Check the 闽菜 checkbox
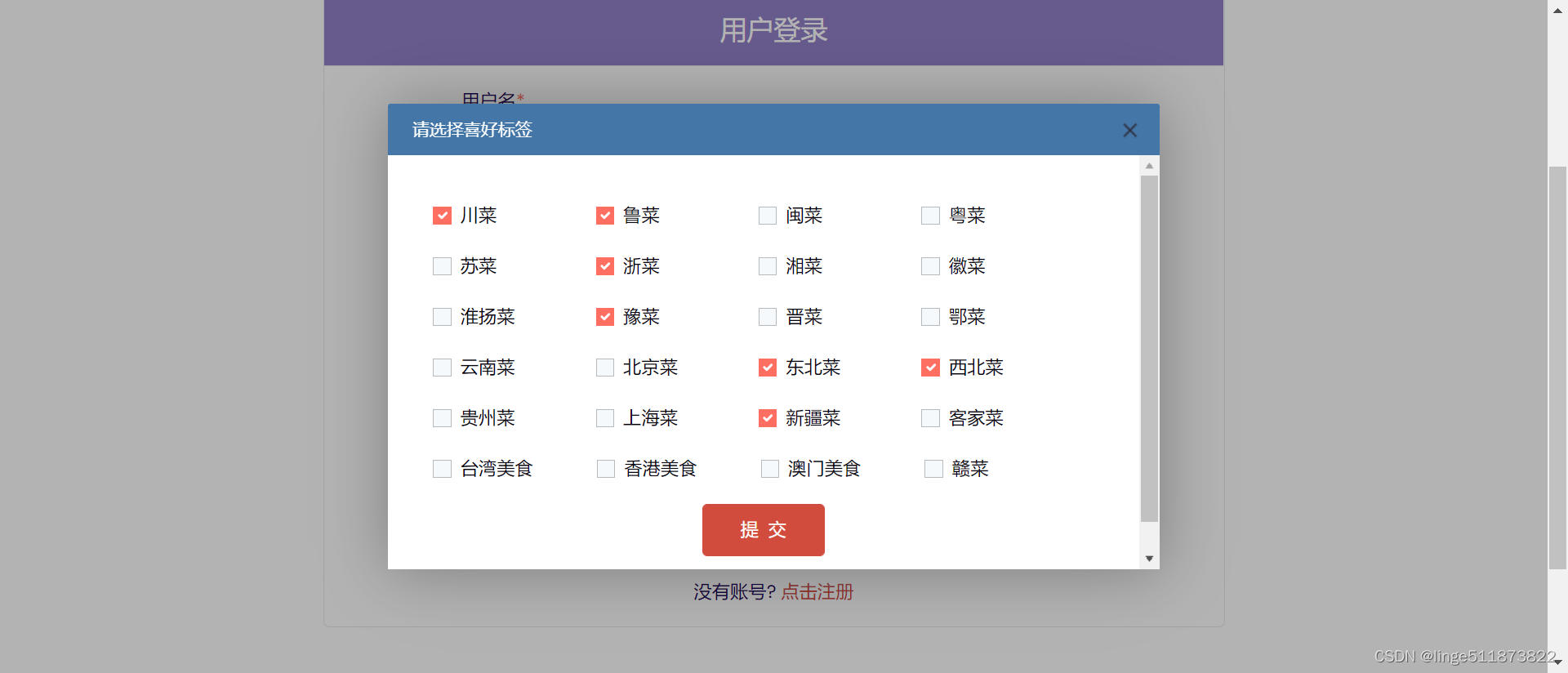Viewport: 1568px width, 673px height. 768,216
